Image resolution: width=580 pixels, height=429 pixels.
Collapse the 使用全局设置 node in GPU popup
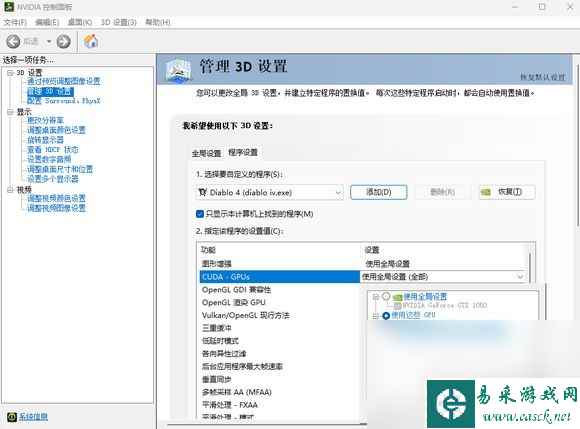coord(376,297)
